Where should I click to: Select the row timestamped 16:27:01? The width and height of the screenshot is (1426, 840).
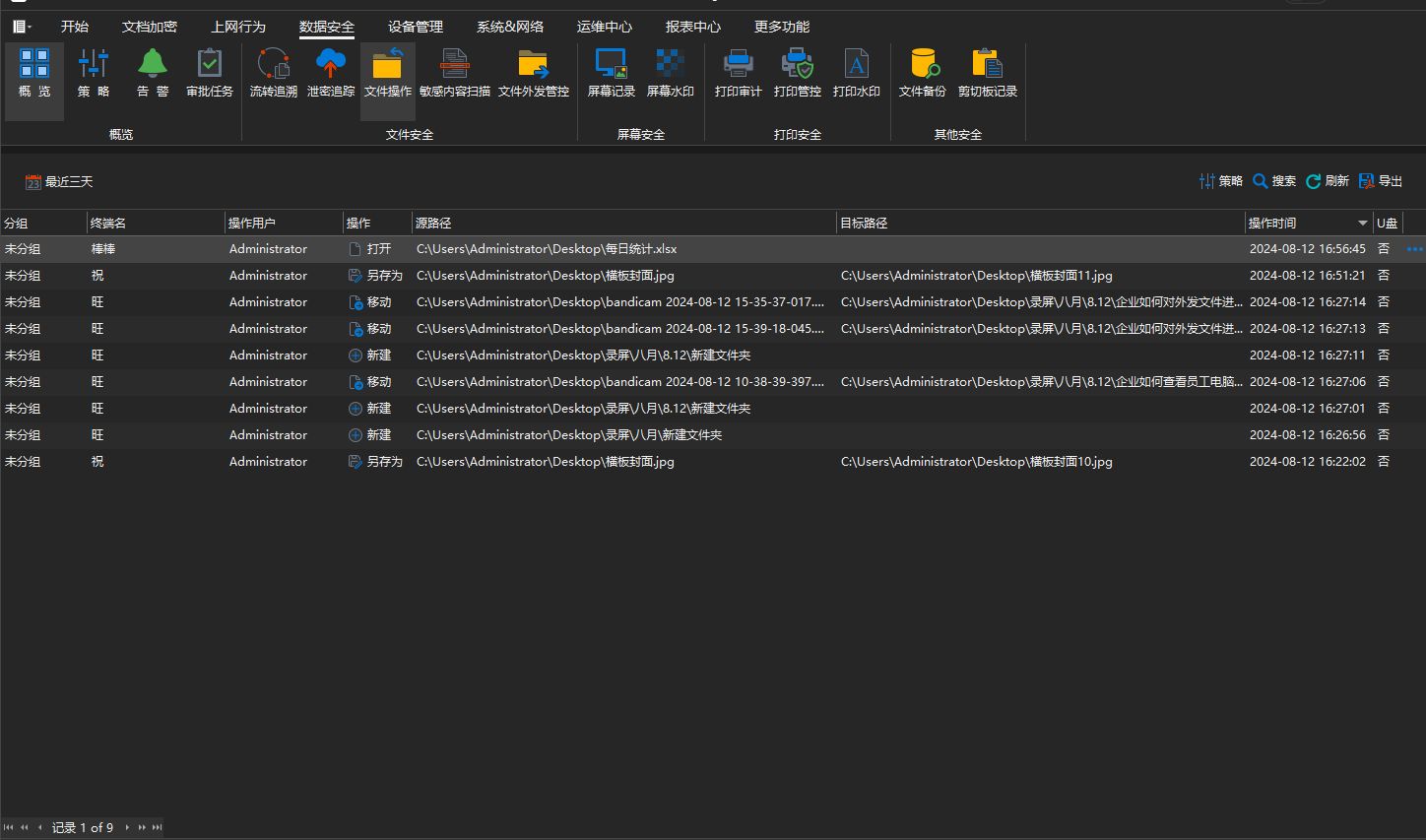tap(713, 409)
